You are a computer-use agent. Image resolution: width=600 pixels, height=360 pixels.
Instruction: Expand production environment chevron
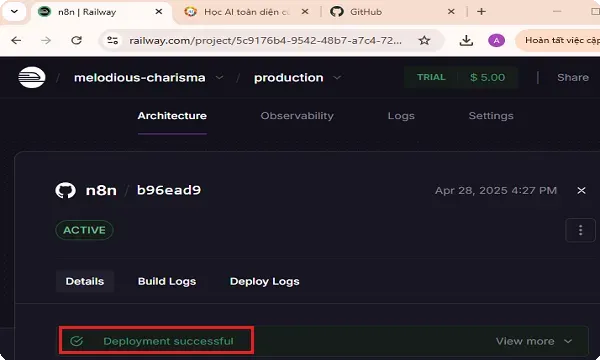337,78
